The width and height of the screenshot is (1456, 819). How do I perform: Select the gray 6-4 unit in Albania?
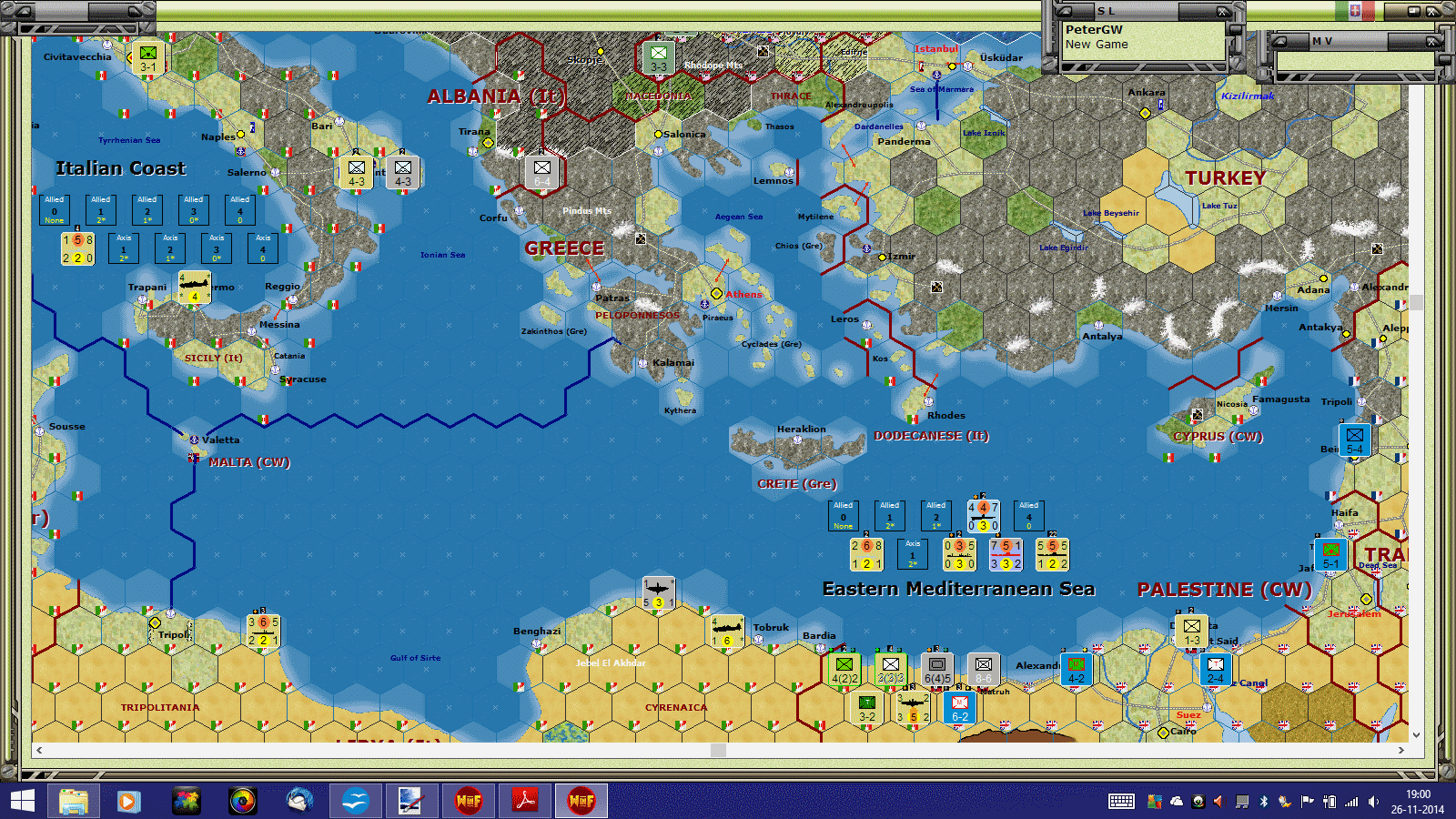point(541,173)
